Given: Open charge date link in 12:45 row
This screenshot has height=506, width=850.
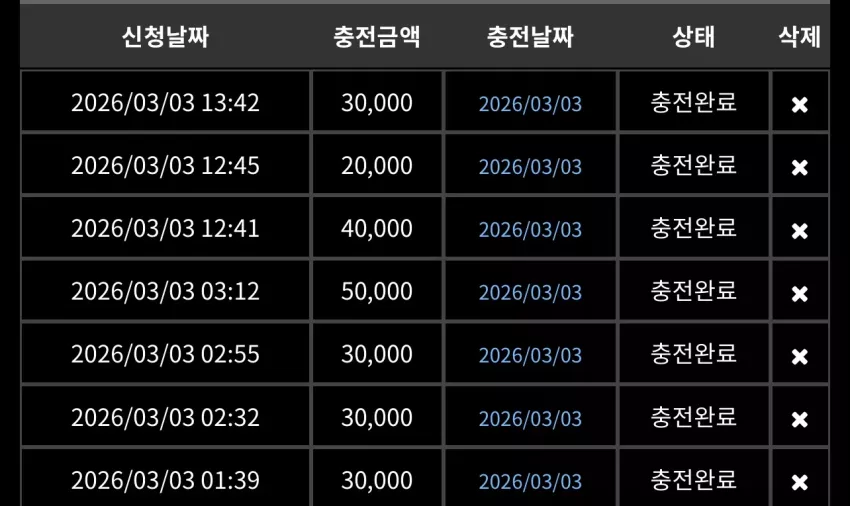Looking at the screenshot, I should point(530,166).
